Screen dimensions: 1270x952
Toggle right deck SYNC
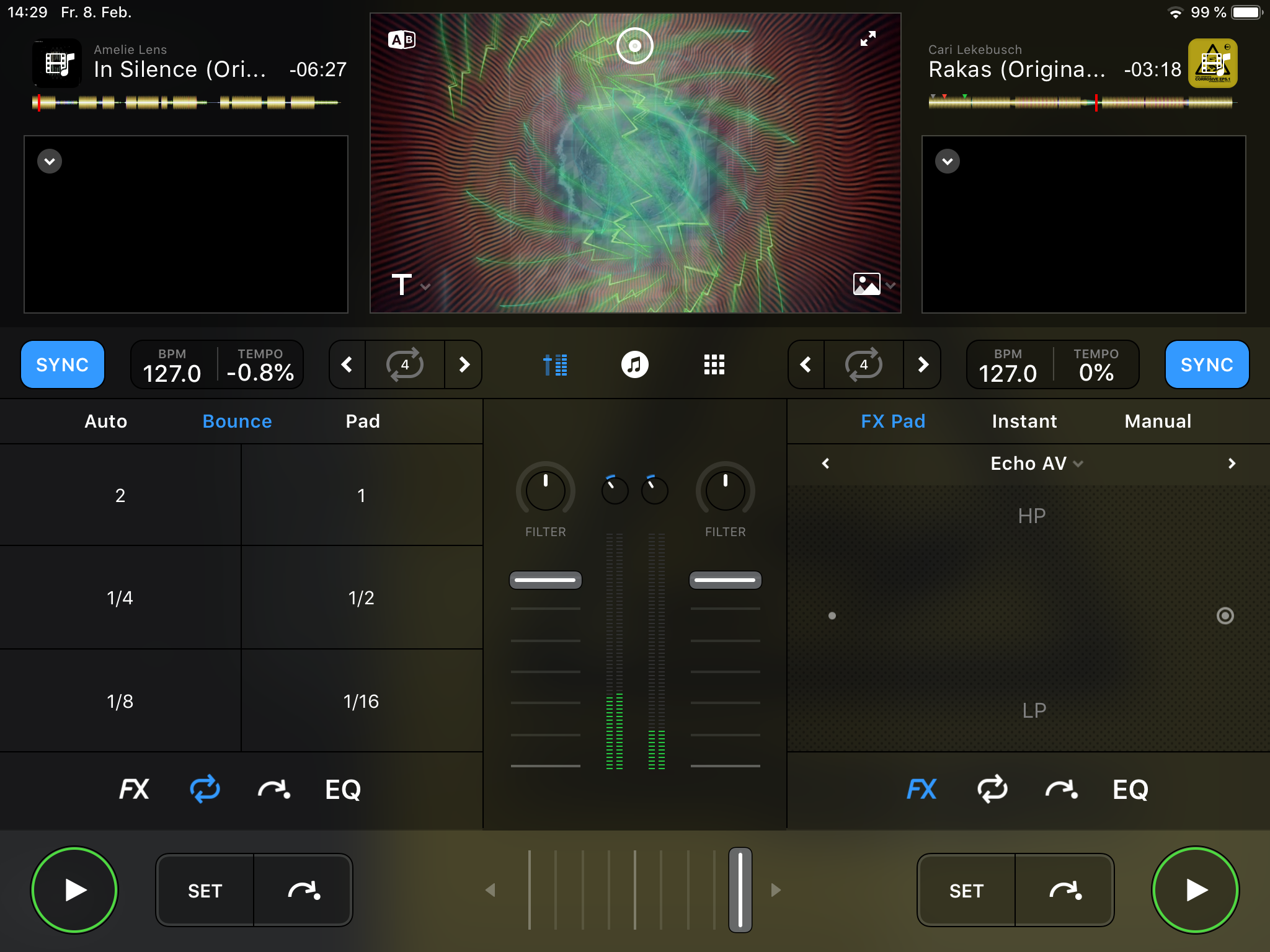(x=1206, y=364)
